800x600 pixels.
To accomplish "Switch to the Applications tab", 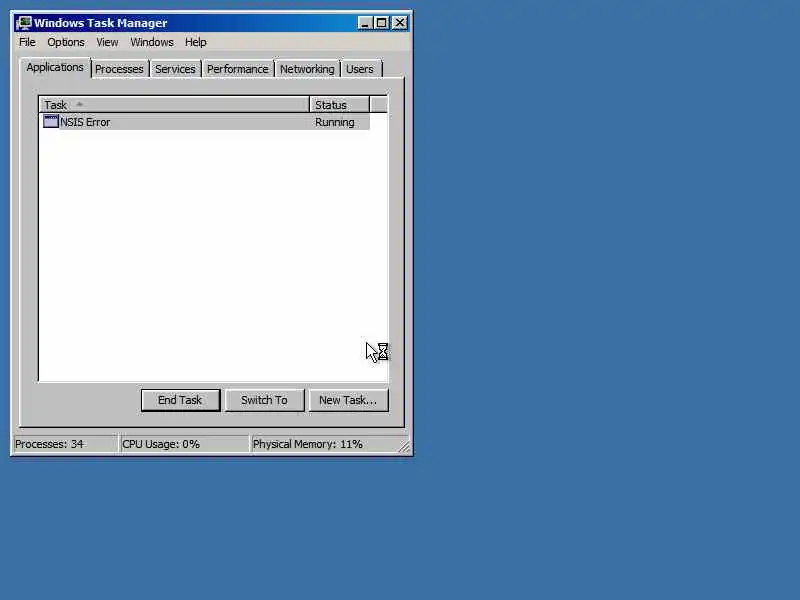I will (55, 67).
